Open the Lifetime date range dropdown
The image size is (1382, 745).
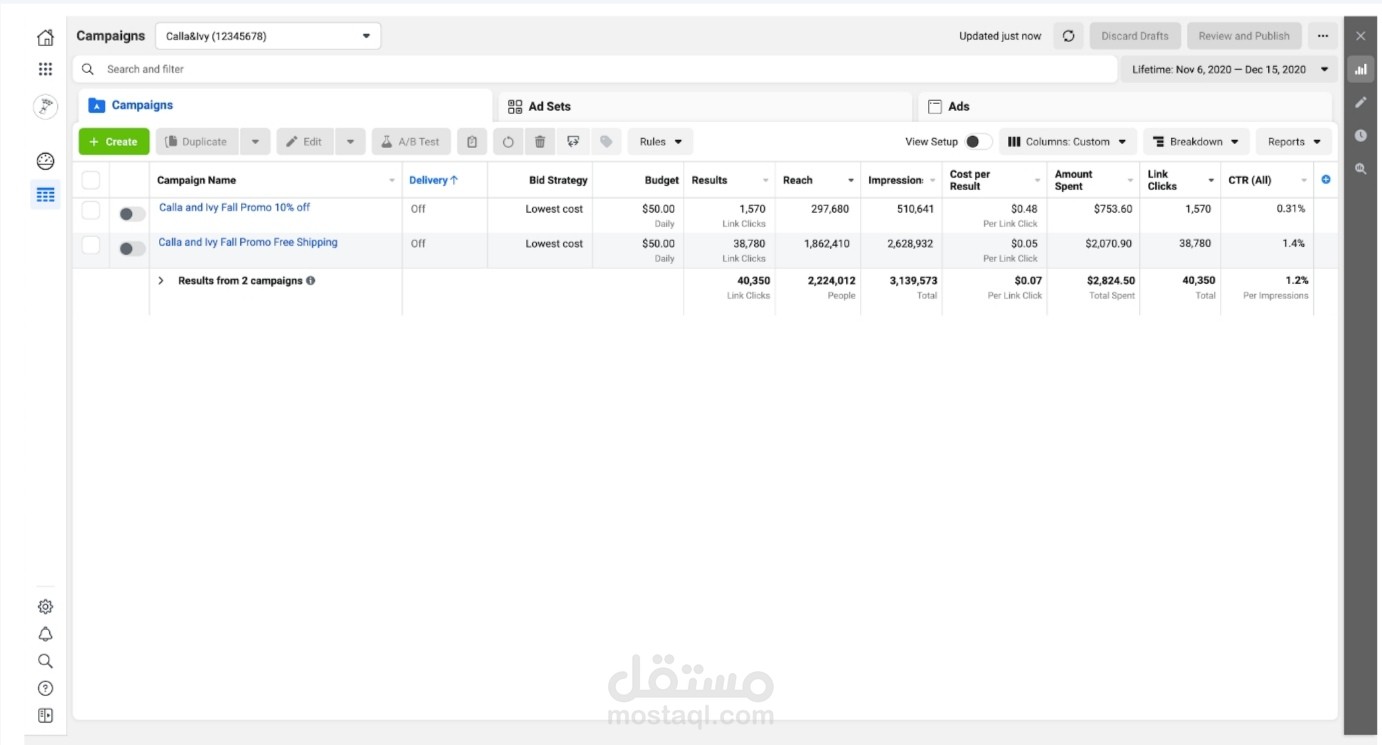1230,70
